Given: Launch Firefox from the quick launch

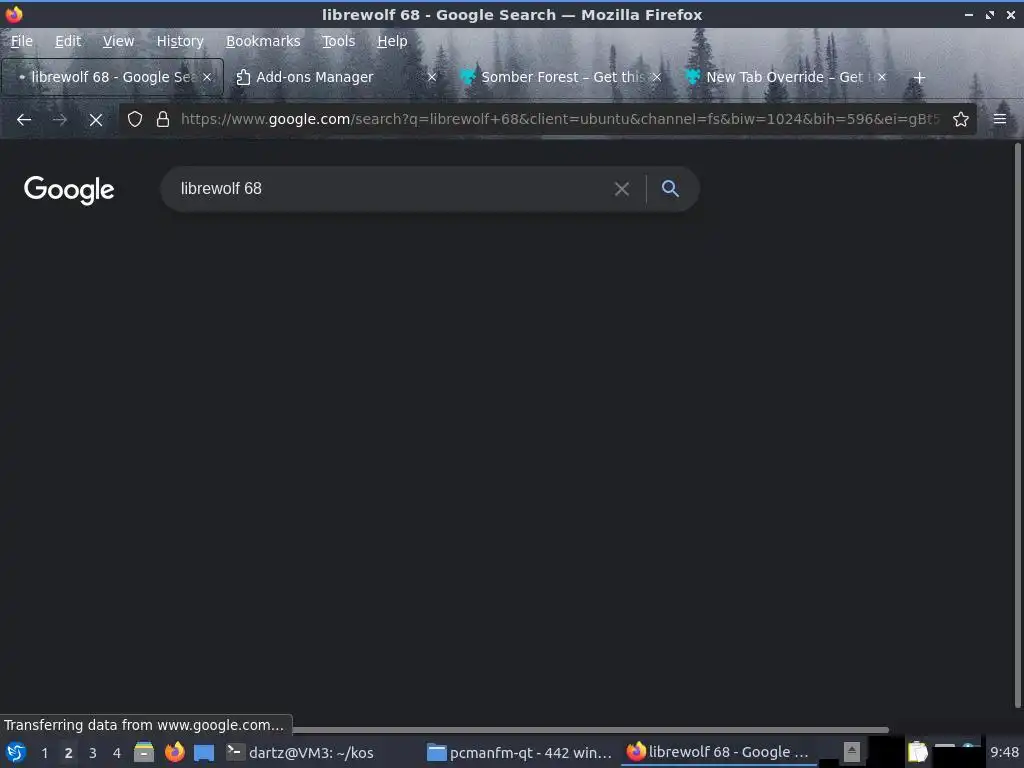Looking at the screenshot, I should pyautogui.click(x=174, y=752).
